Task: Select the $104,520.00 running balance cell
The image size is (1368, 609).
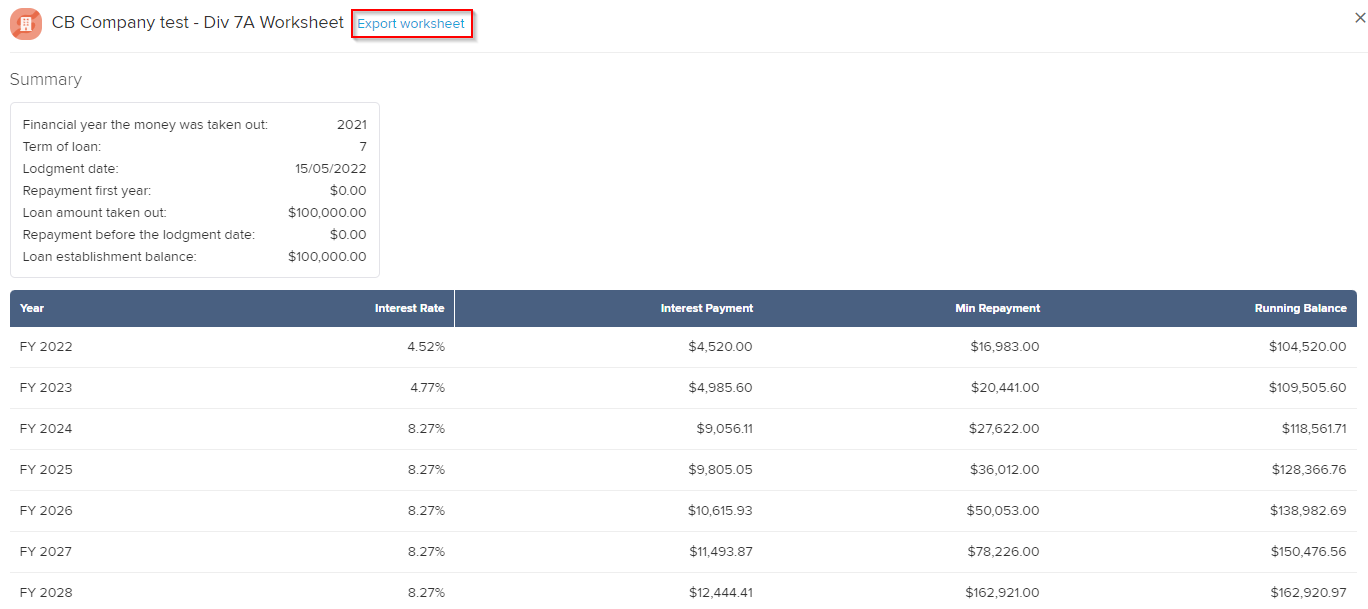Action: point(1300,347)
